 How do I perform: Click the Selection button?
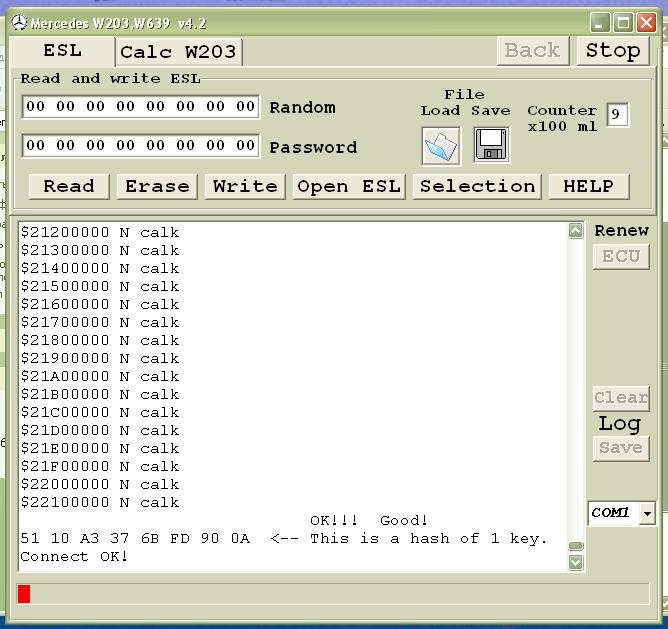coord(477,186)
